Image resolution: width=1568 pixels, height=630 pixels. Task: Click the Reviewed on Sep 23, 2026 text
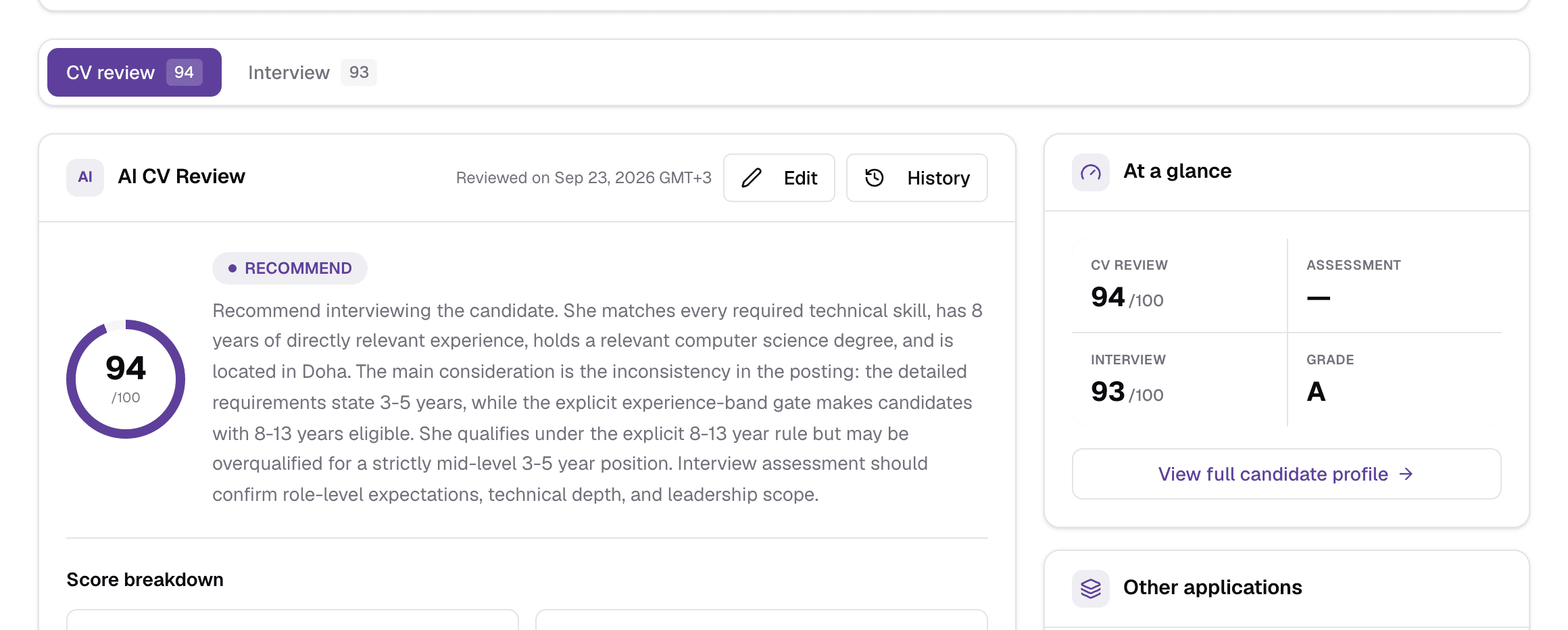pos(583,178)
